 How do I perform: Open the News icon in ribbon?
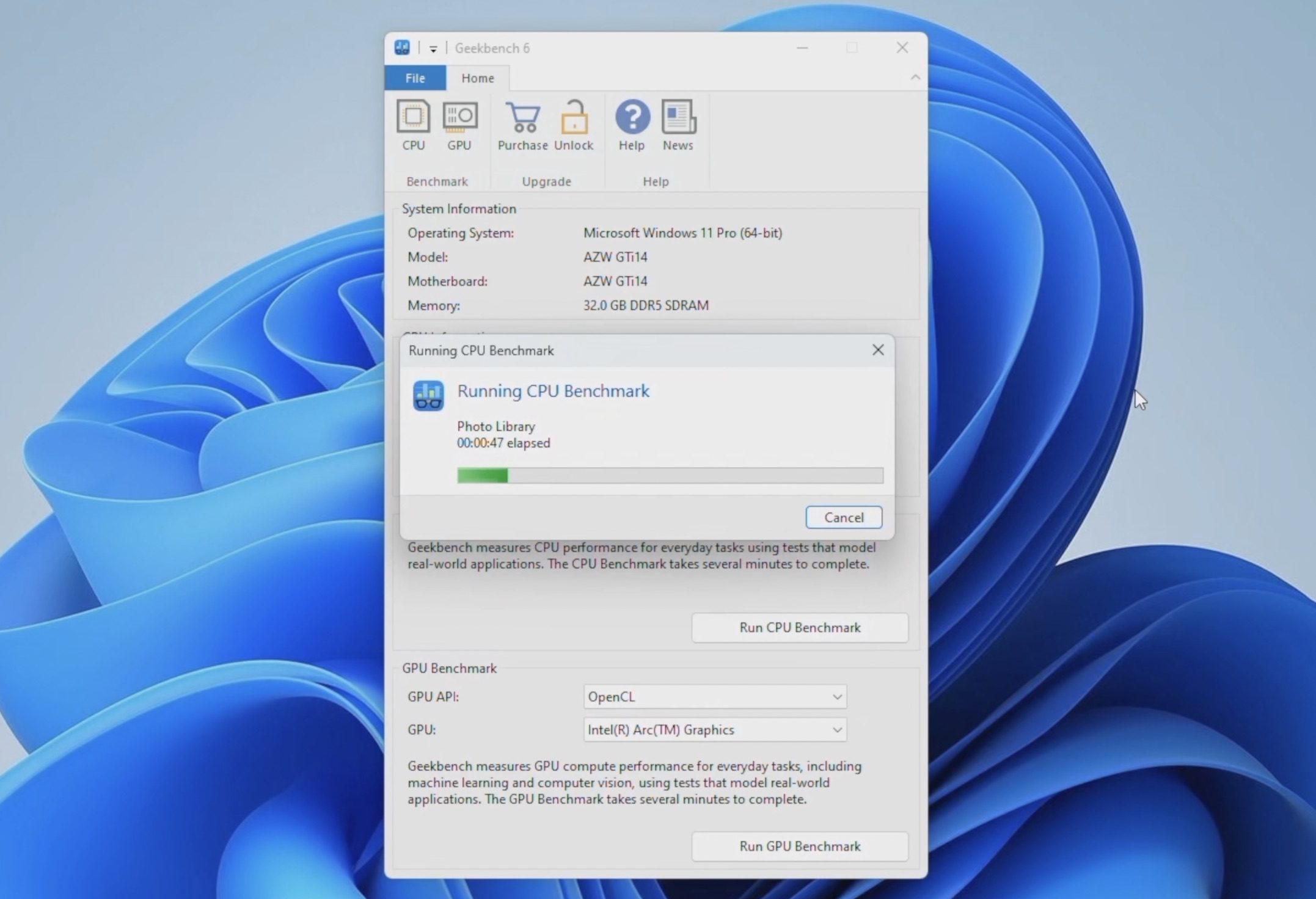pyautogui.click(x=678, y=117)
